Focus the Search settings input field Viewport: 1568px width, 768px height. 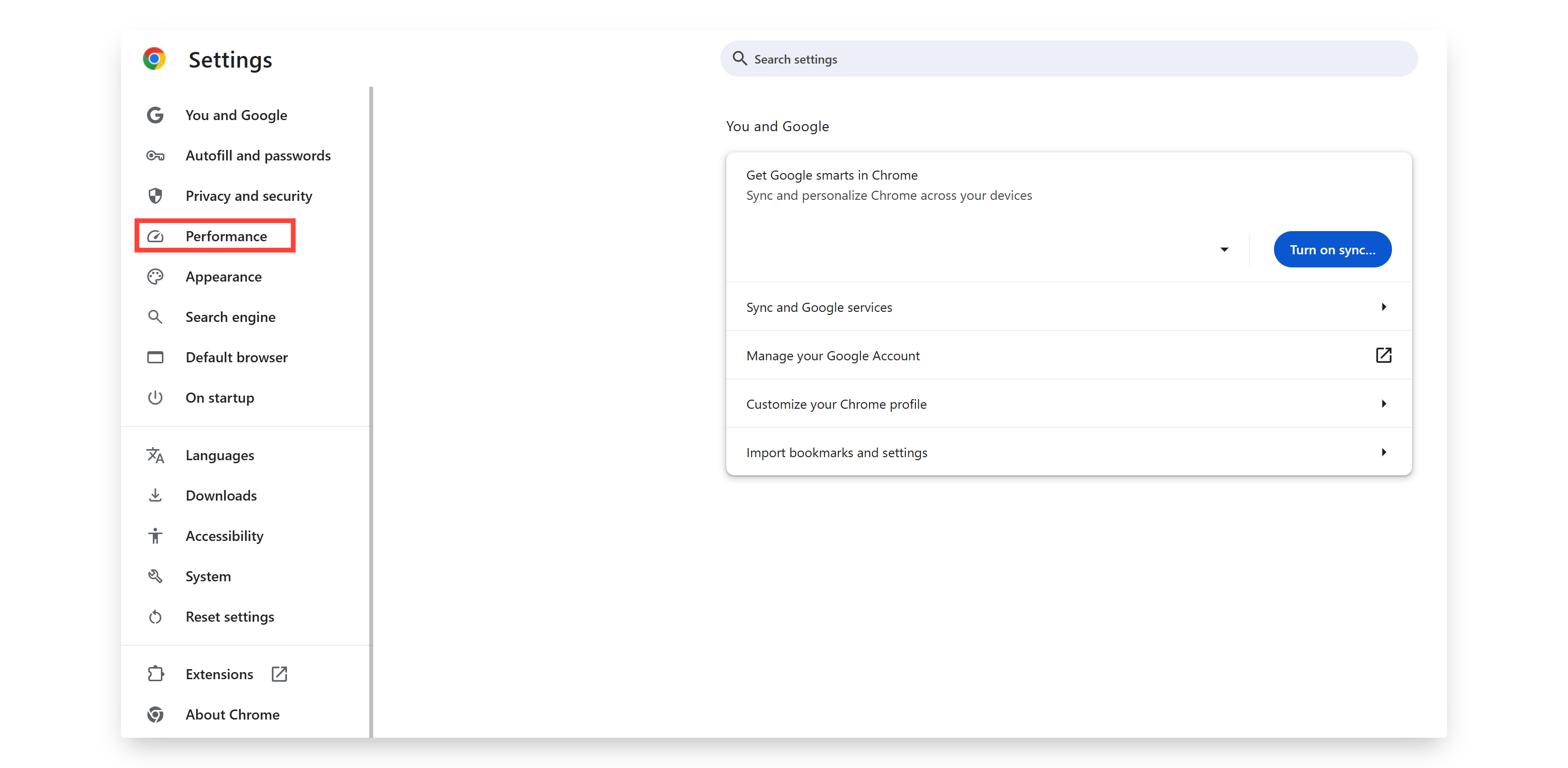point(1068,59)
